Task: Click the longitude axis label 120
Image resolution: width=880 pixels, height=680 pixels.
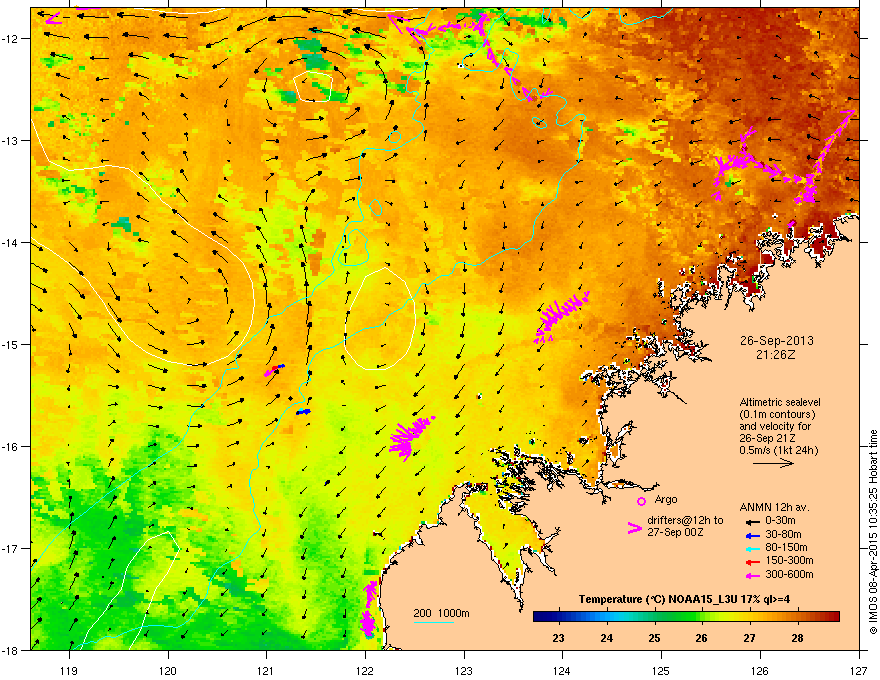Action: click(168, 670)
